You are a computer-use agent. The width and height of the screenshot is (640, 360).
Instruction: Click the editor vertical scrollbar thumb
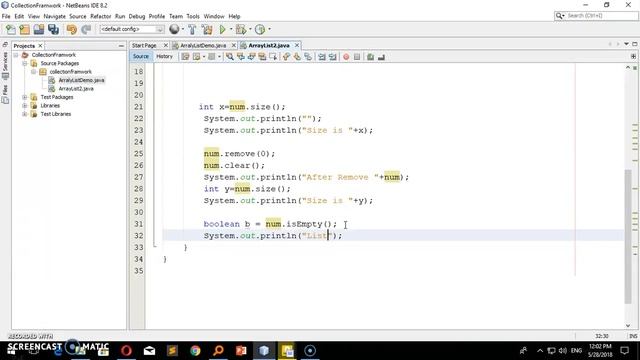628,236
